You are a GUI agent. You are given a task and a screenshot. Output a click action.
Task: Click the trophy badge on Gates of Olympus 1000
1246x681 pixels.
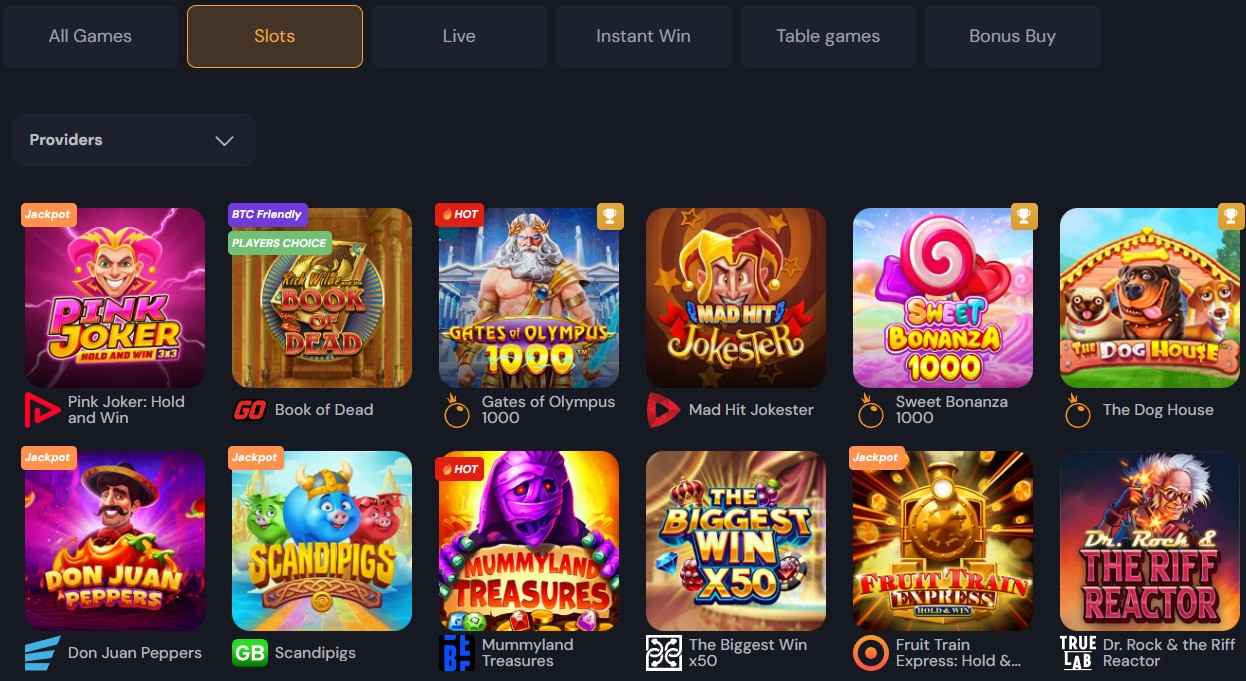click(x=609, y=216)
